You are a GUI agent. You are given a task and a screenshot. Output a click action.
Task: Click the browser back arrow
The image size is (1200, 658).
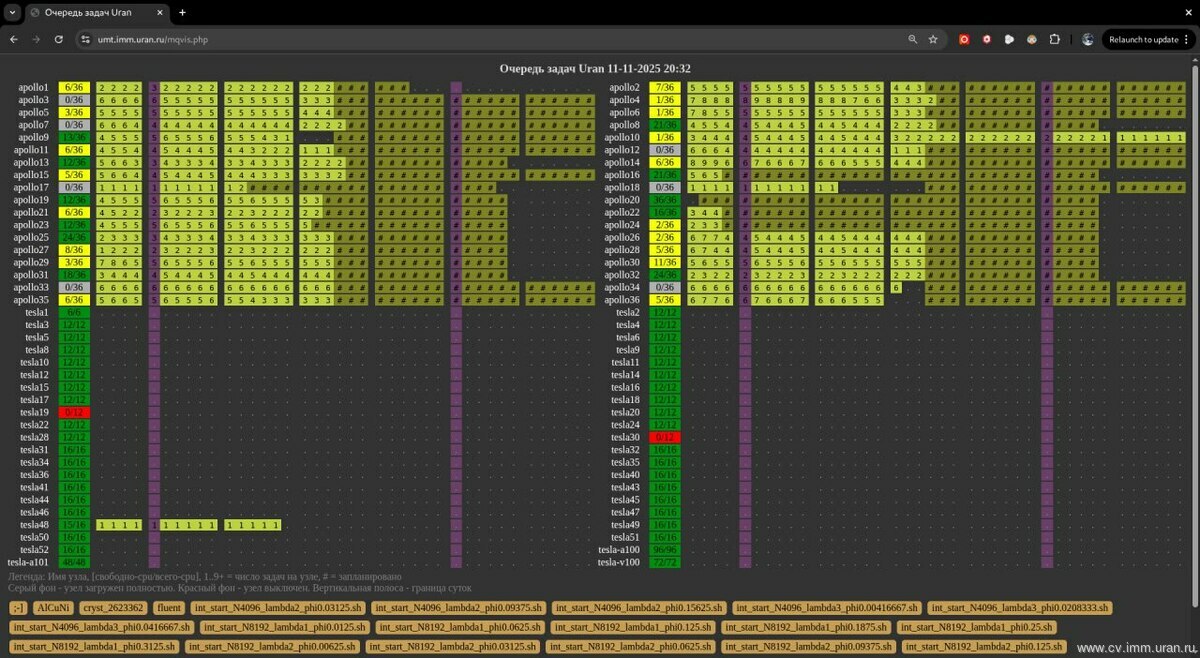tap(14, 39)
